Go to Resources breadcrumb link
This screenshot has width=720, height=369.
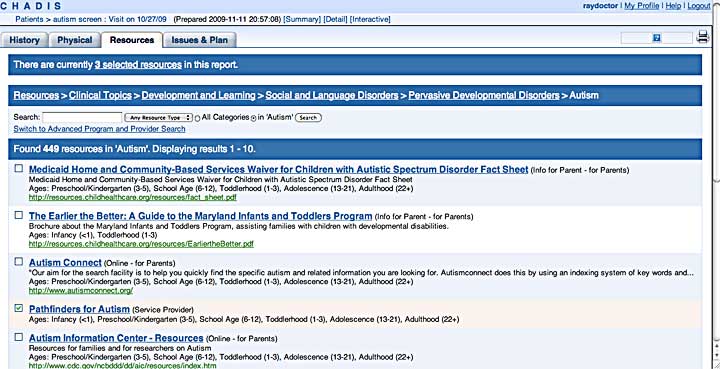pos(36,95)
